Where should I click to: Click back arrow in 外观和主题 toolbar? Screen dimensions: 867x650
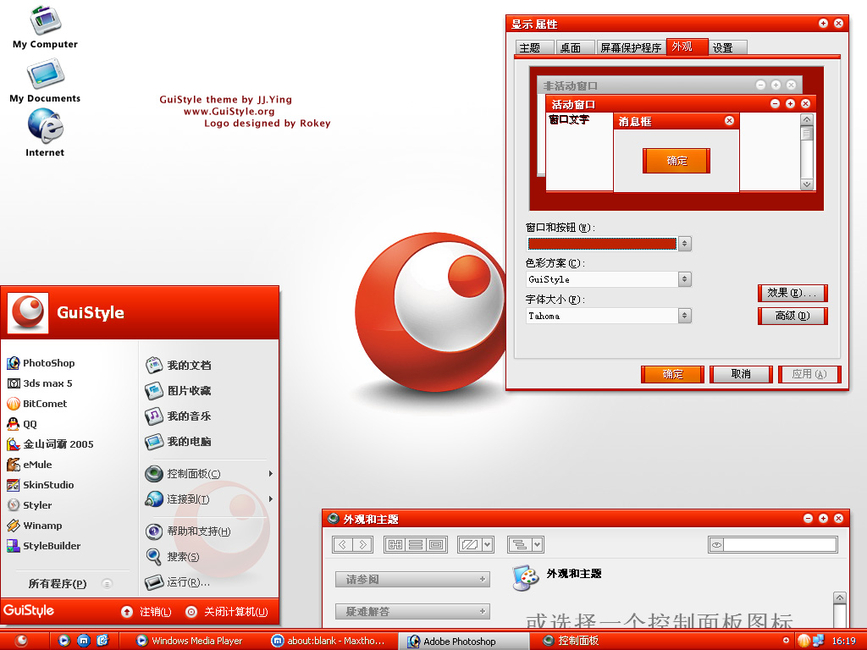click(343, 545)
